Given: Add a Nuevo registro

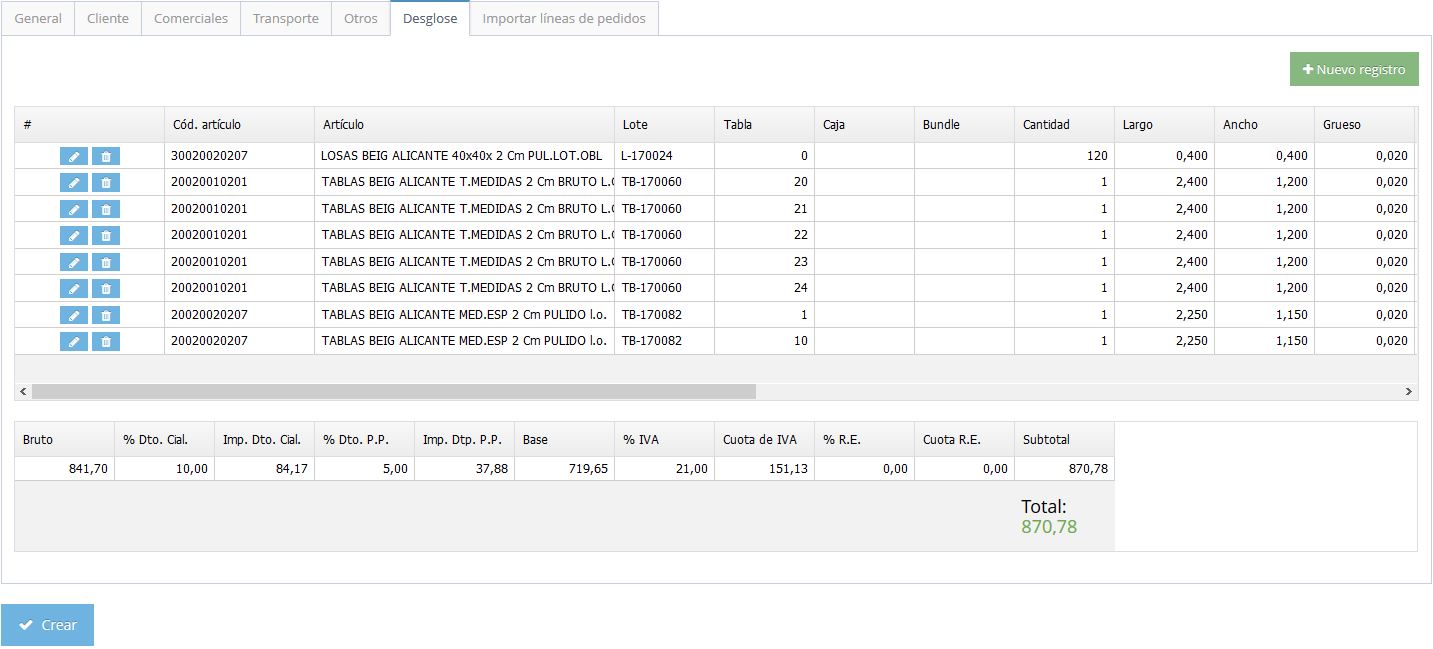Looking at the screenshot, I should 1354,69.
